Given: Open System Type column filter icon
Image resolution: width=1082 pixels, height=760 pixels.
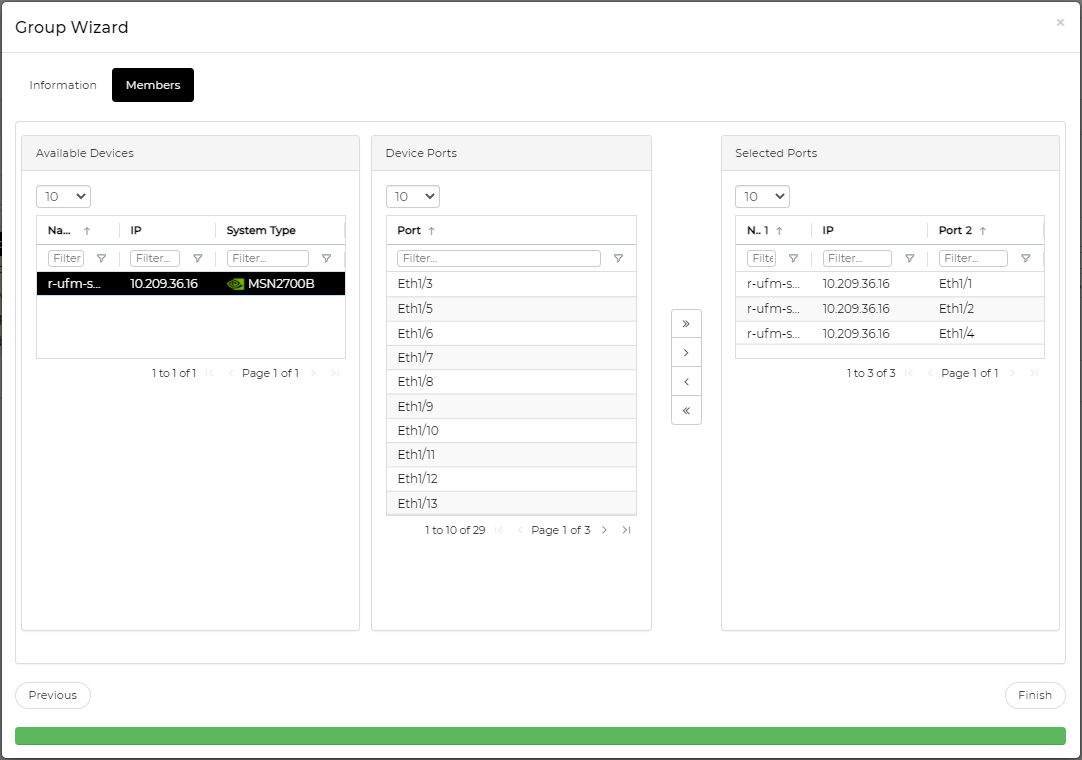Looking at the screenshot, I should click(x=325, y=259).
